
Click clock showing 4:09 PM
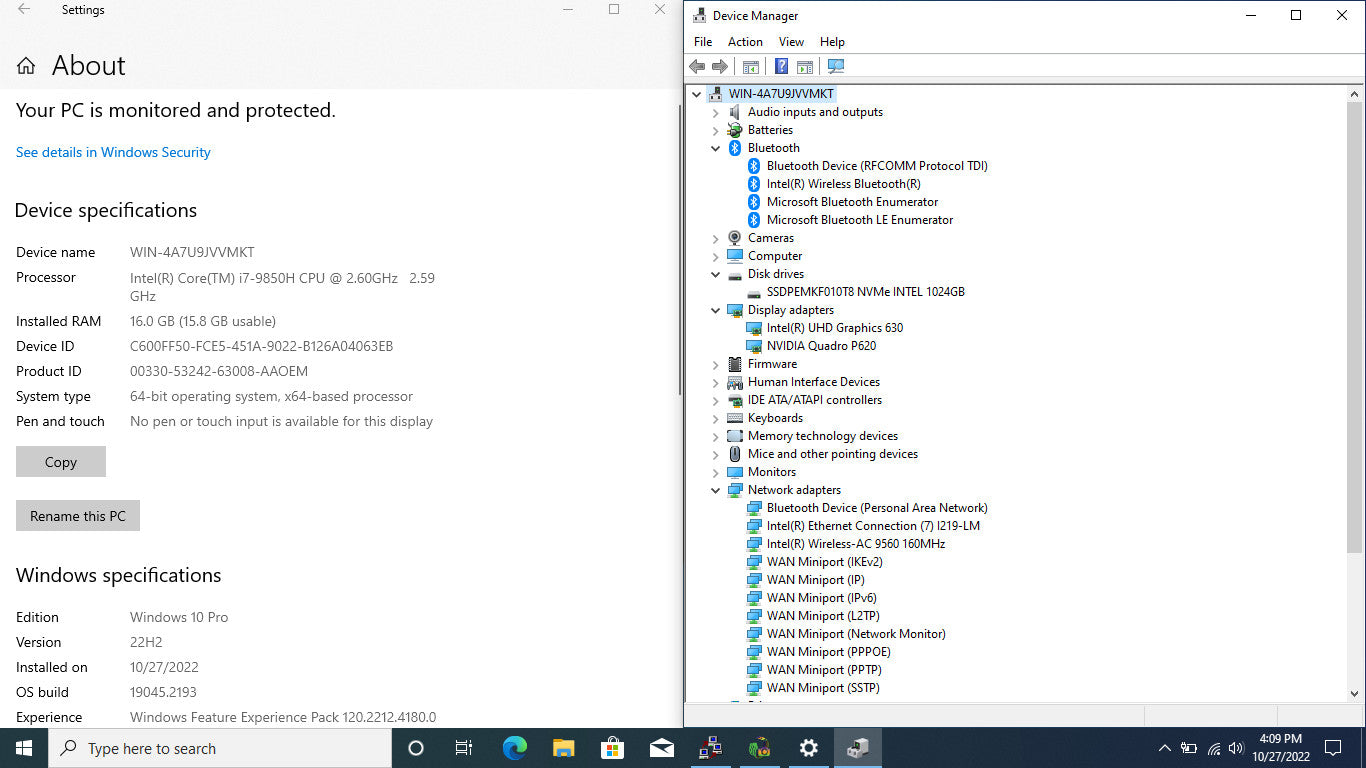point(1280,739)
